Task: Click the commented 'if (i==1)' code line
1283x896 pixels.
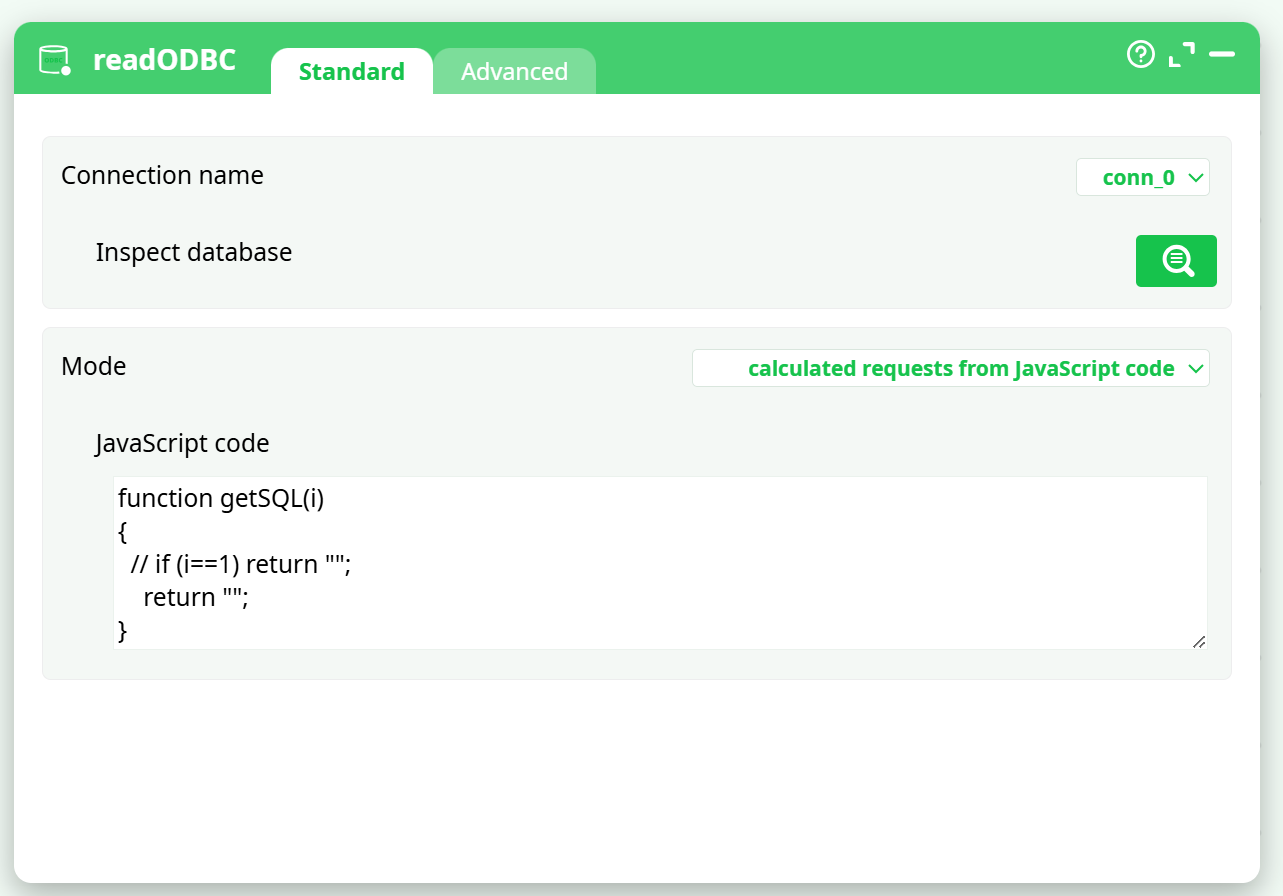Action: click(241, 564)
